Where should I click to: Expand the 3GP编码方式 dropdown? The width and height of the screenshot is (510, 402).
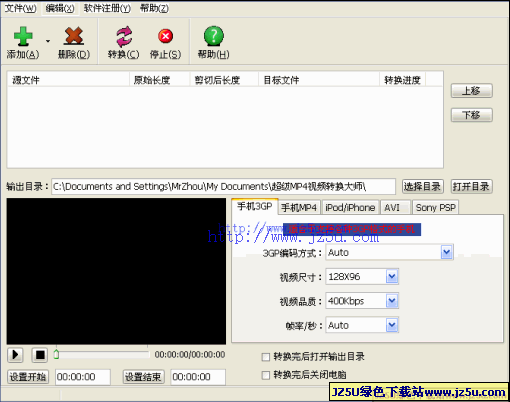(x=446, y=252)
